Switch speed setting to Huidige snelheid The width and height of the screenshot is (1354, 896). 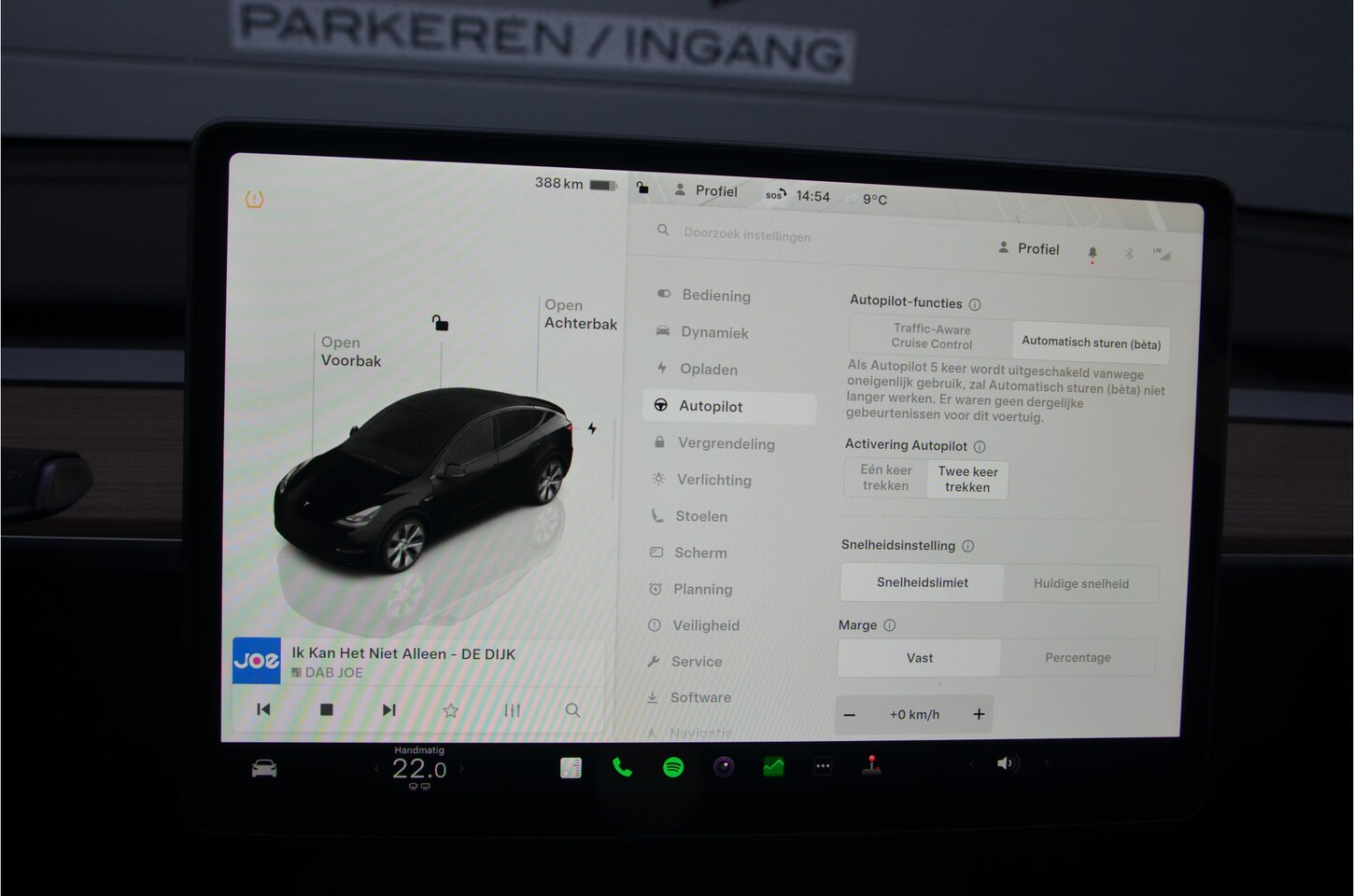(x=1080, y=583)
